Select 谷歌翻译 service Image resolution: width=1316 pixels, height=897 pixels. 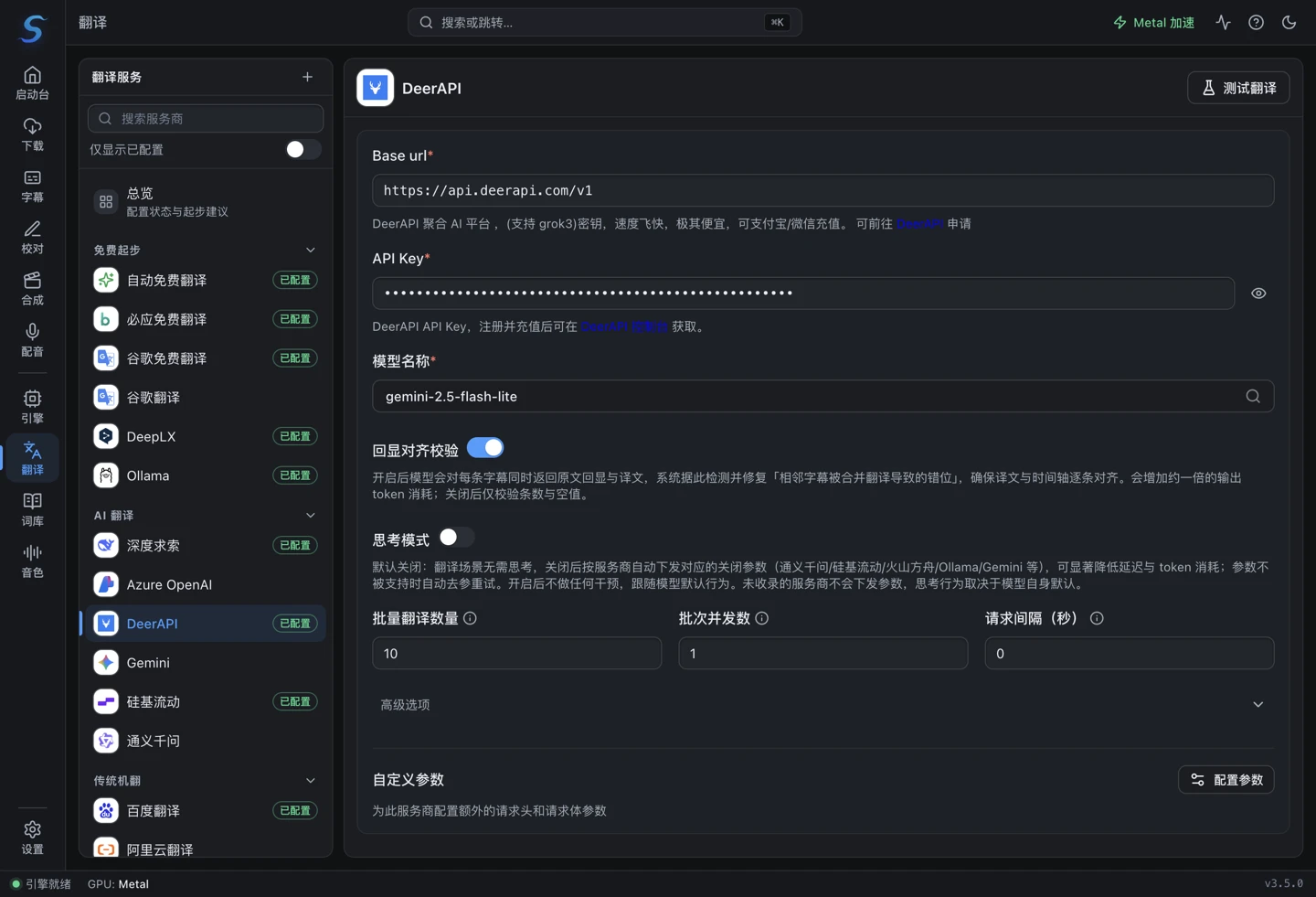pyautogui.click(x=206, y=397)
